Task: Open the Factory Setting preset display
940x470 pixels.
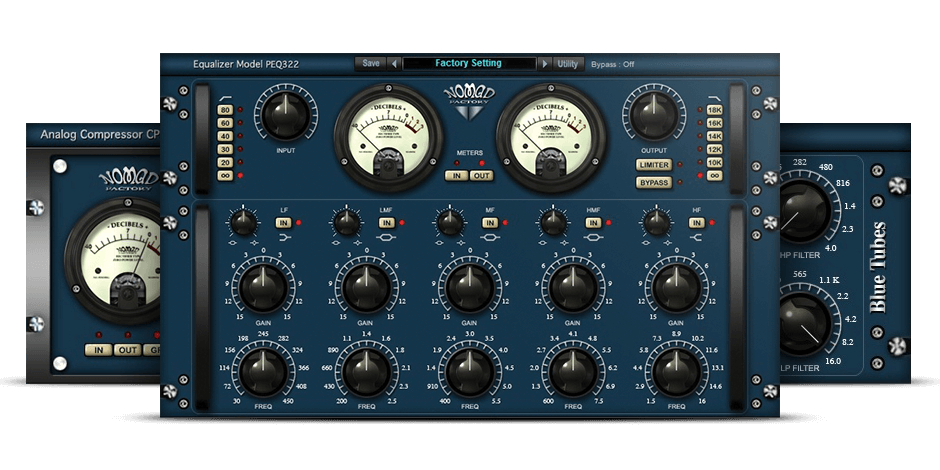Action: [x=469, y=63]
